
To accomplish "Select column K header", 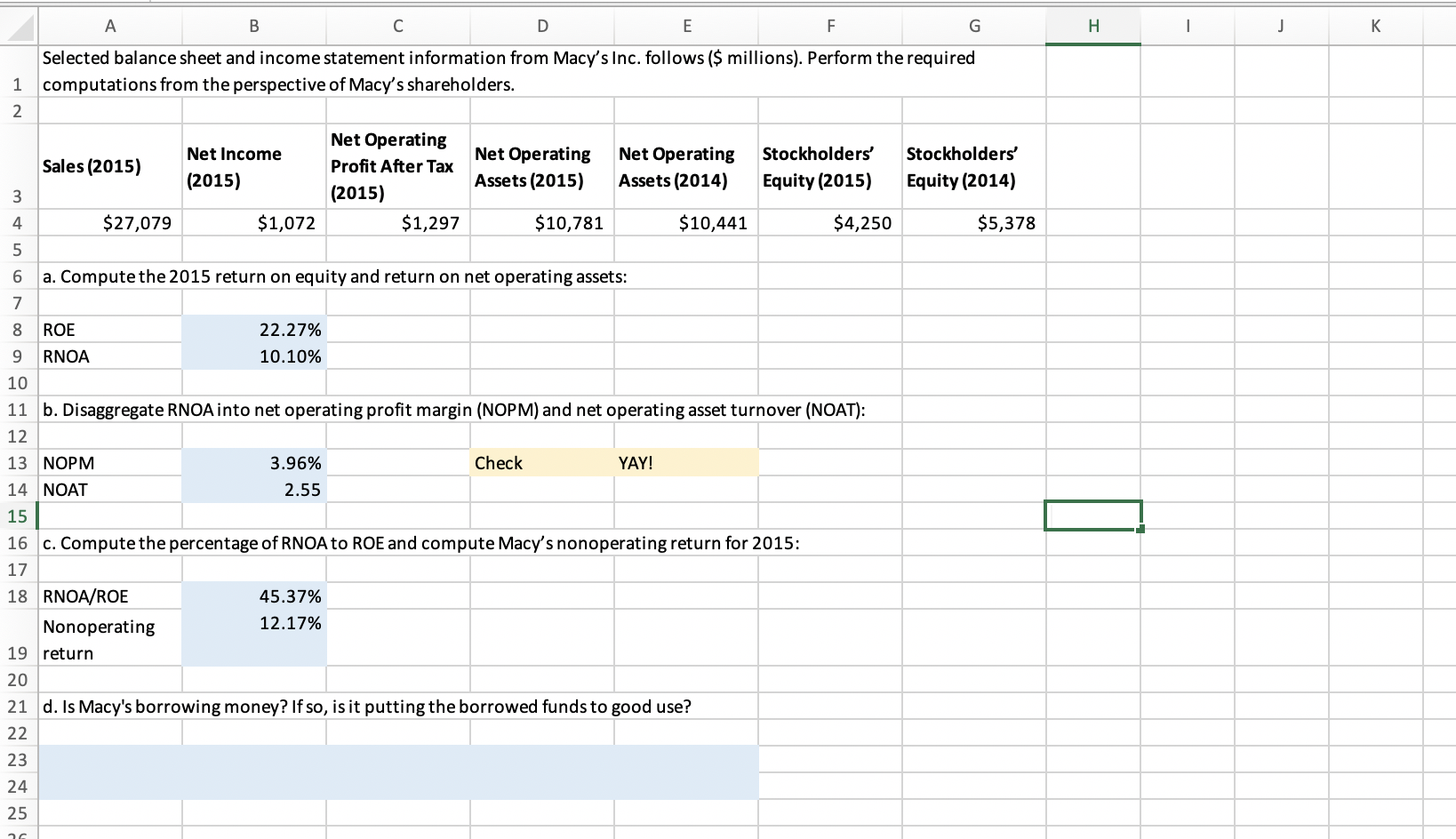I will (x=1374, y=27).
